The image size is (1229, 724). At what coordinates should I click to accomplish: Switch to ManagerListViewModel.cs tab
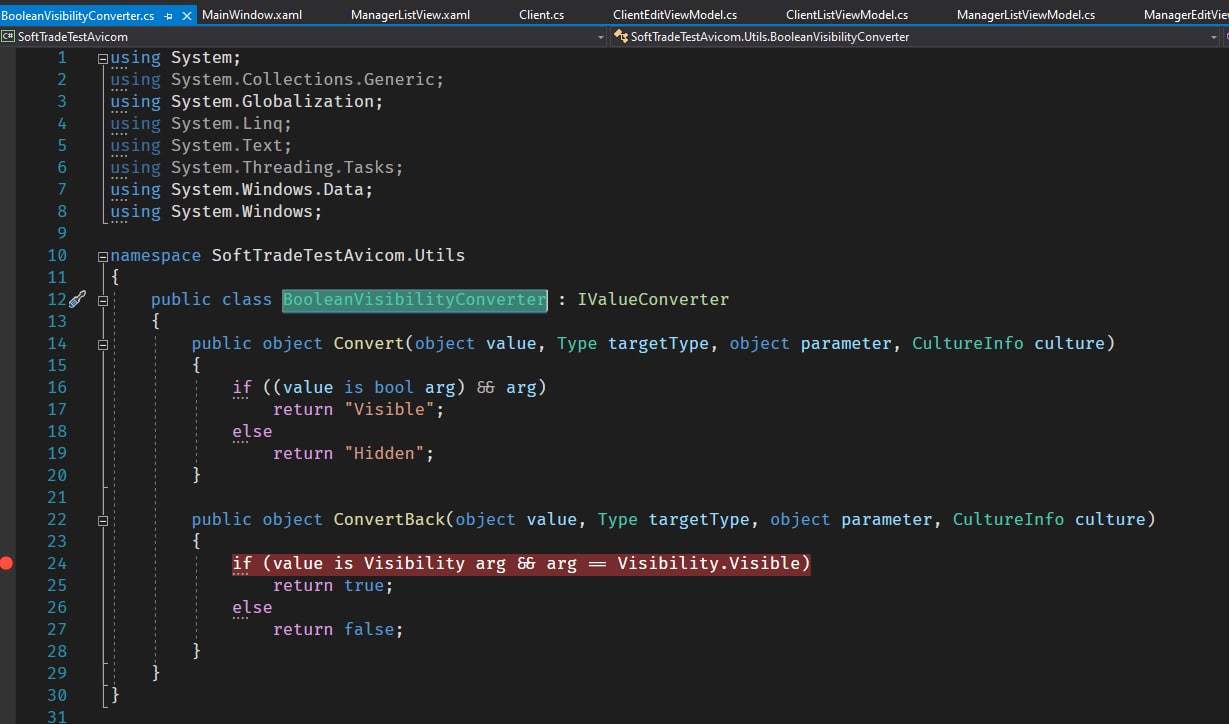(1026, 15)
